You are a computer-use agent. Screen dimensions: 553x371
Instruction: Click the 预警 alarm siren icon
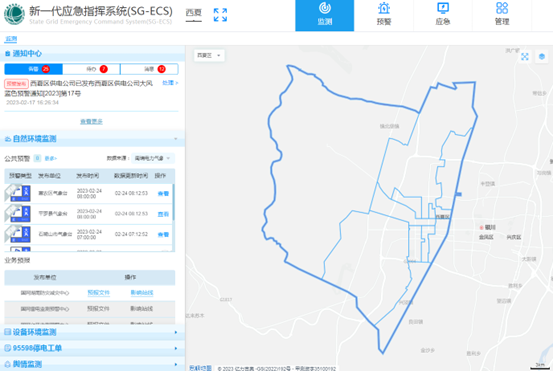coord(384,8)
